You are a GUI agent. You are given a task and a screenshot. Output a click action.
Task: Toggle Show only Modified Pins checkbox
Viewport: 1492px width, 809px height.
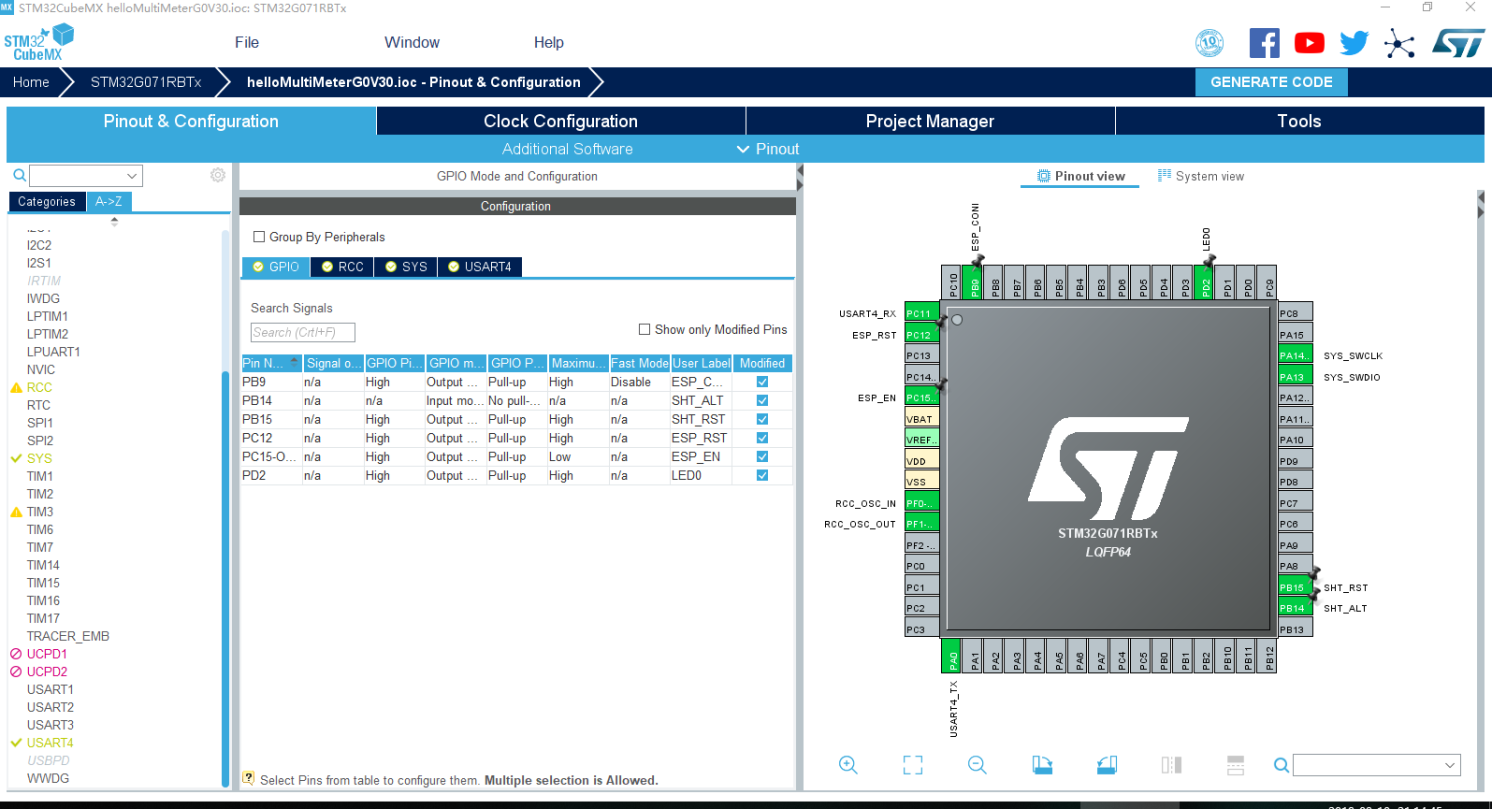click(644, 329)
